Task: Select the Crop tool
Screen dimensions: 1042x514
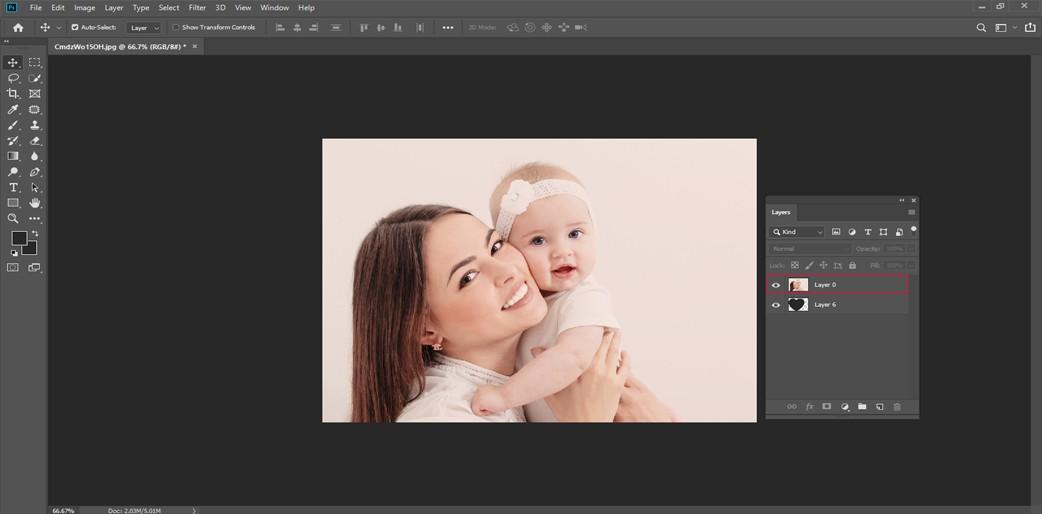Action: (x=13, y=94)
